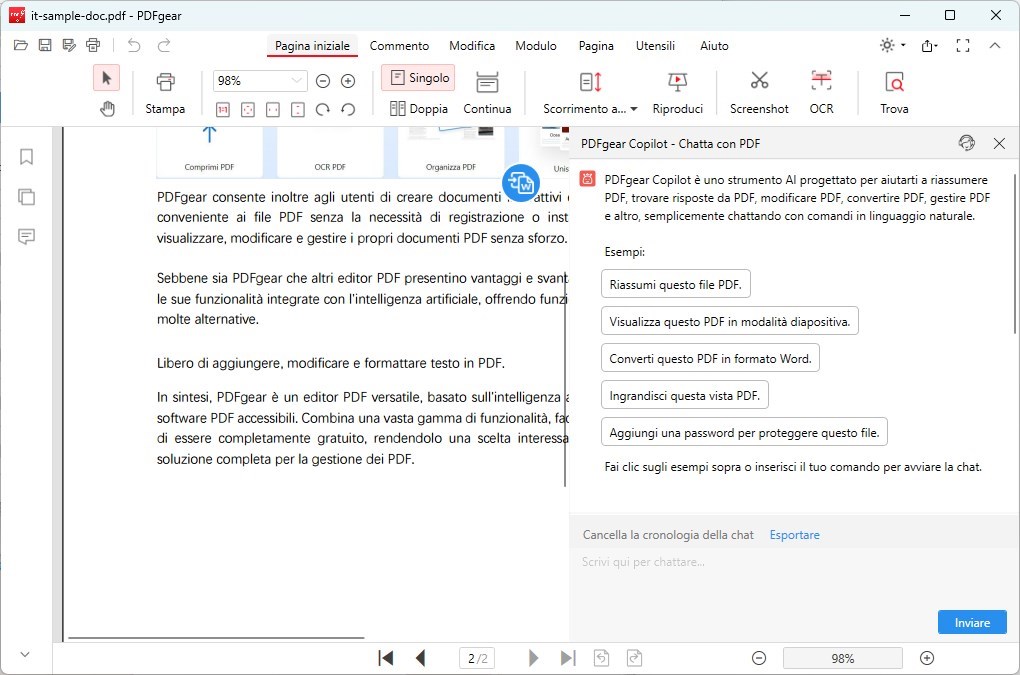This screenshot has width=1020, height=675.
Task: Save the document with the floppy icon
Action: pyautogui.click(x=45, y=45)
